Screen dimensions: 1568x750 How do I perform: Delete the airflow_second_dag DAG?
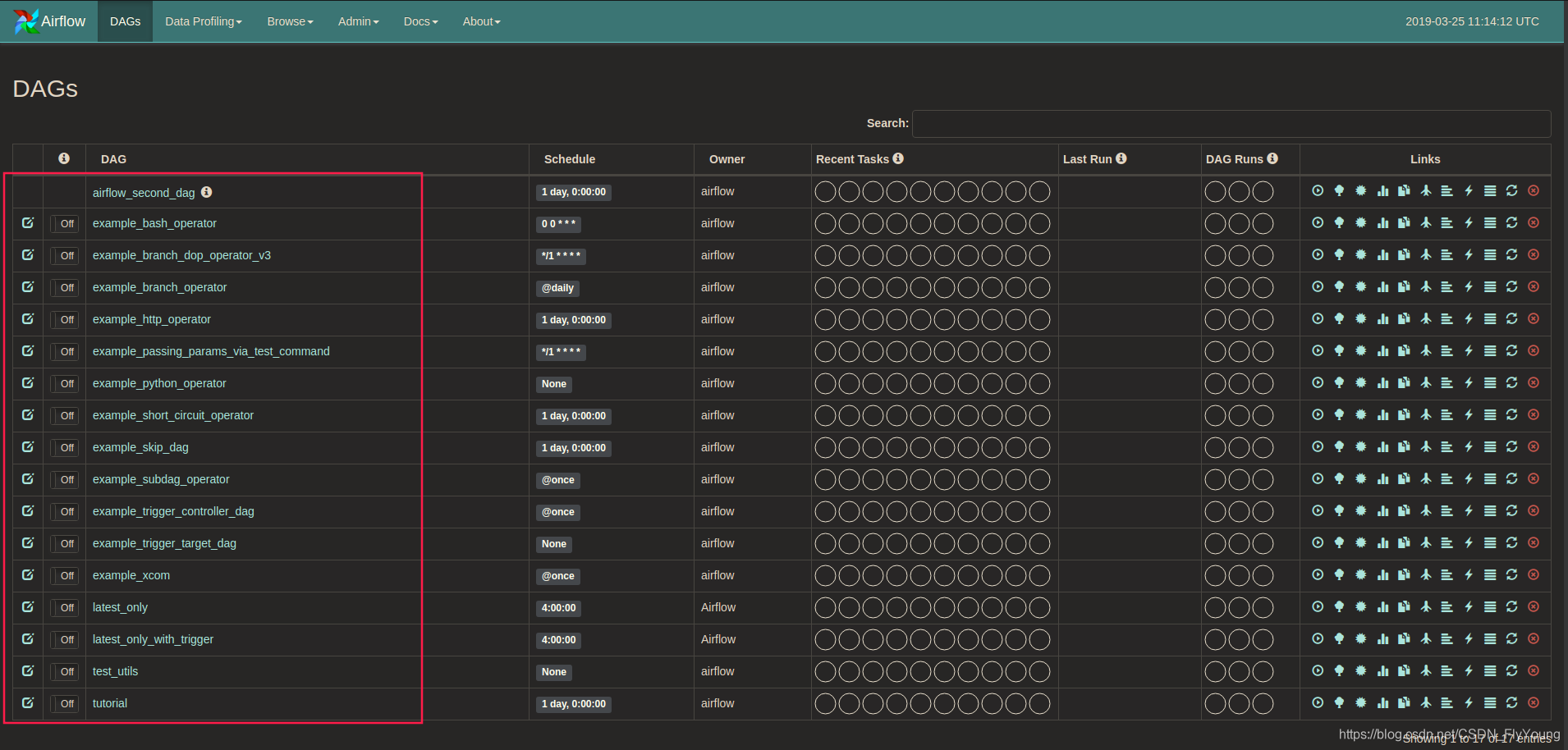pos(1533,191)
